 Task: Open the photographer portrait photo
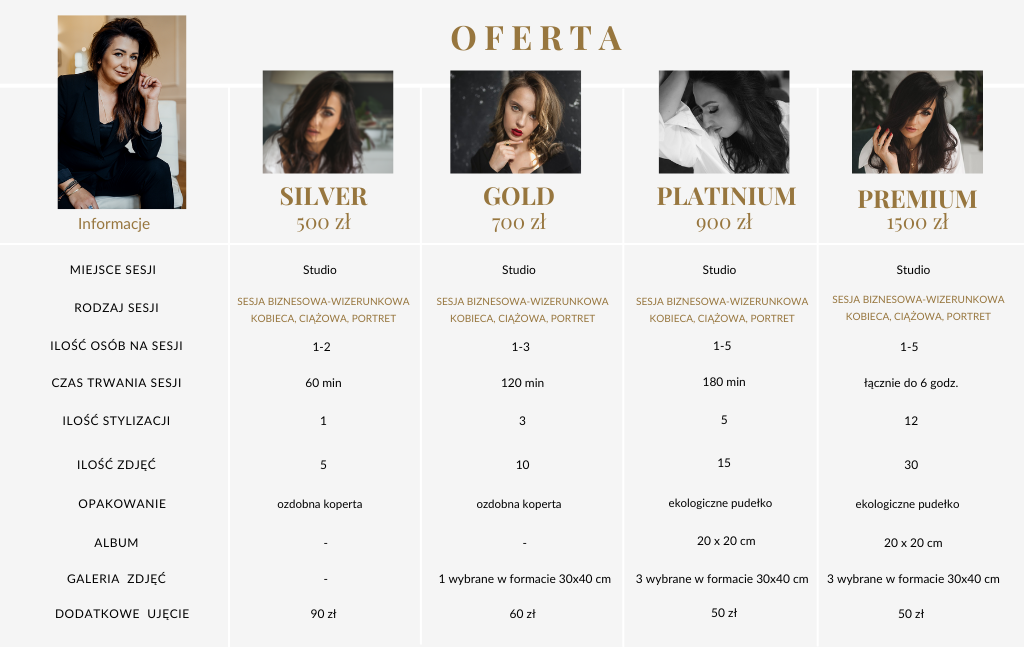(x=122, y=112)
